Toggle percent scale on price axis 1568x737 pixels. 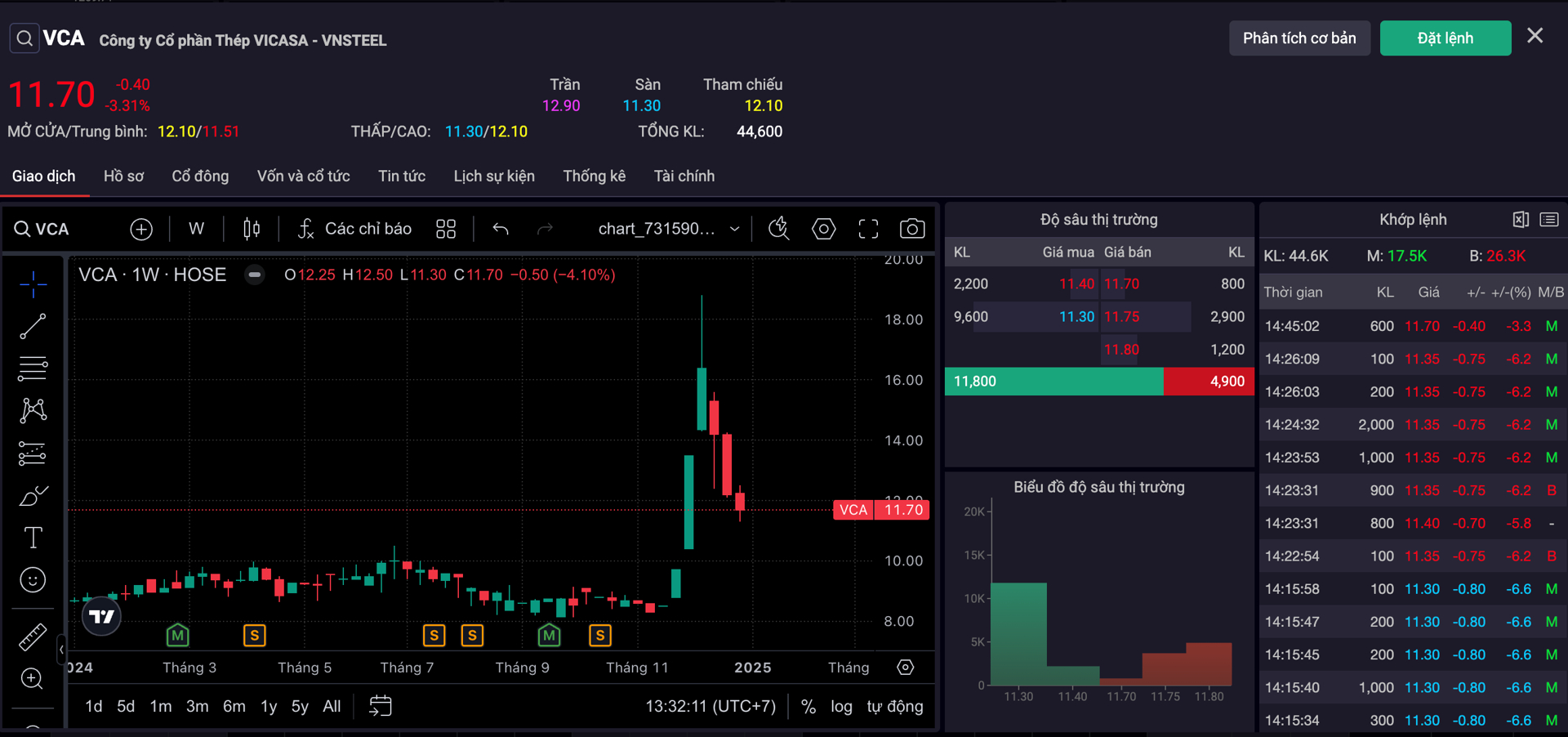click(808, 707)
